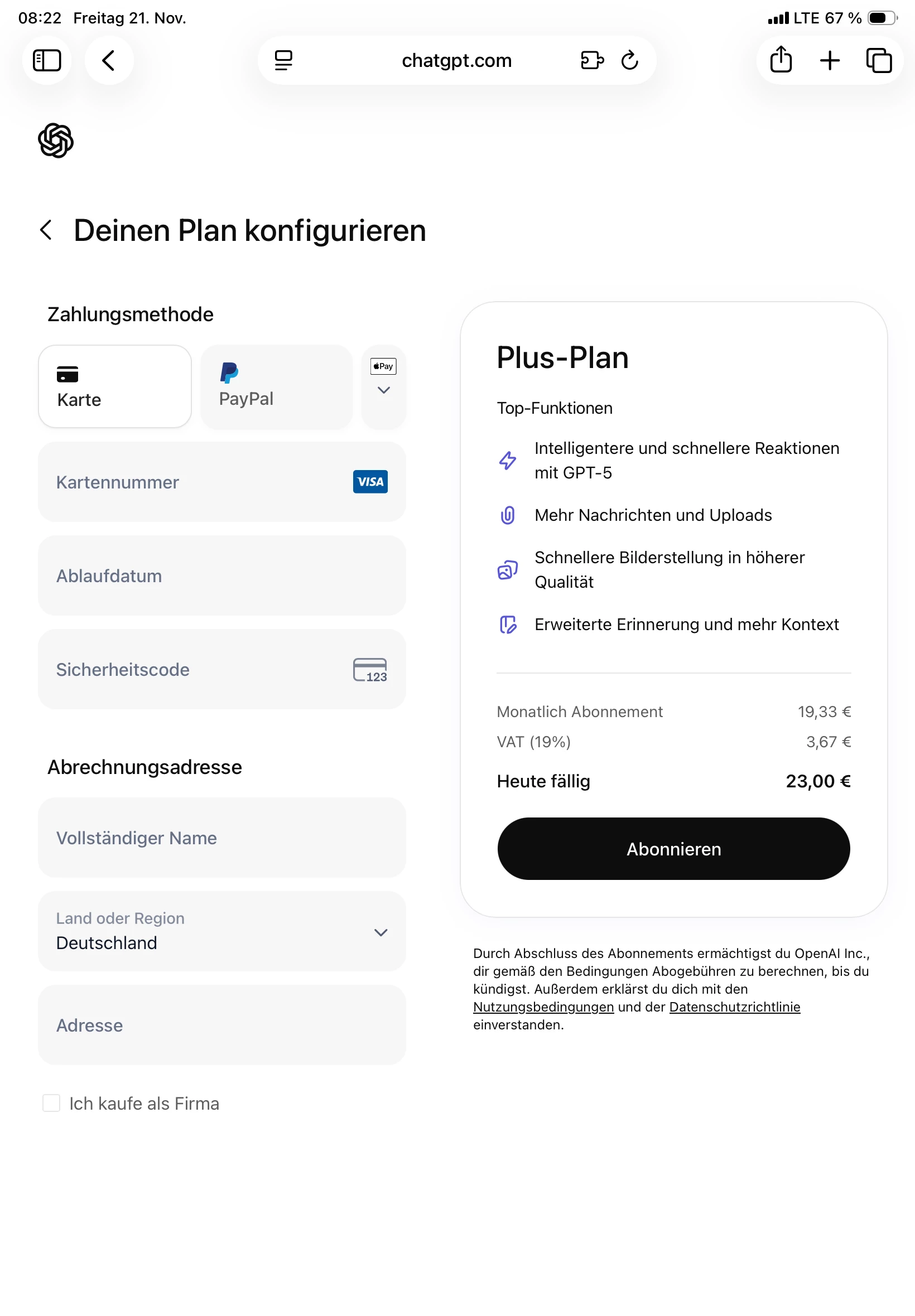This screenshot has width=915, height=1316.
Task: Click the extensions icon in address bar
Action: tap(591, 60)
